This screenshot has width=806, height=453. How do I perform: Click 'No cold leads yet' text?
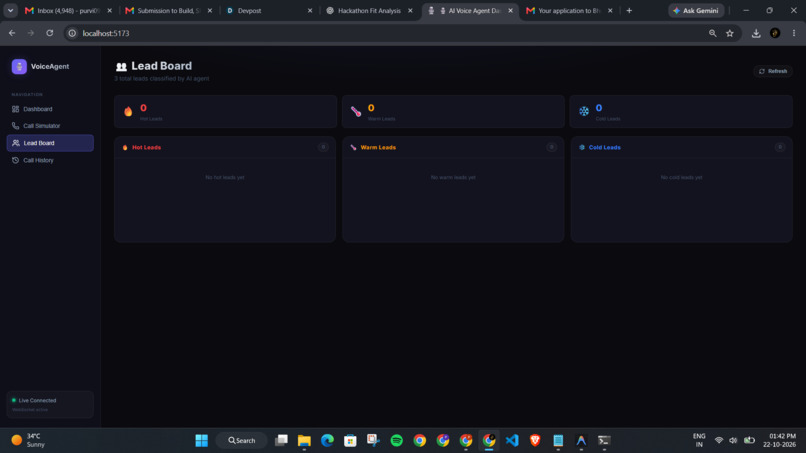(681, 177)
